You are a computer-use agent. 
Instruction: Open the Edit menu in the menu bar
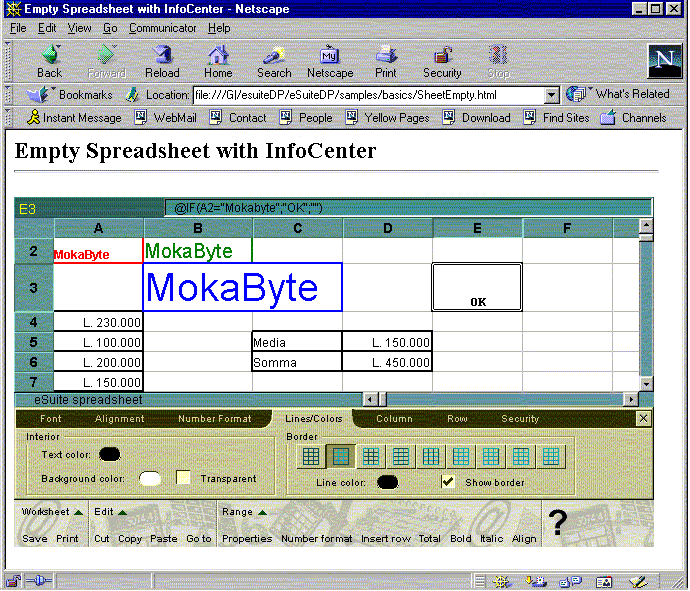point(47,28)
